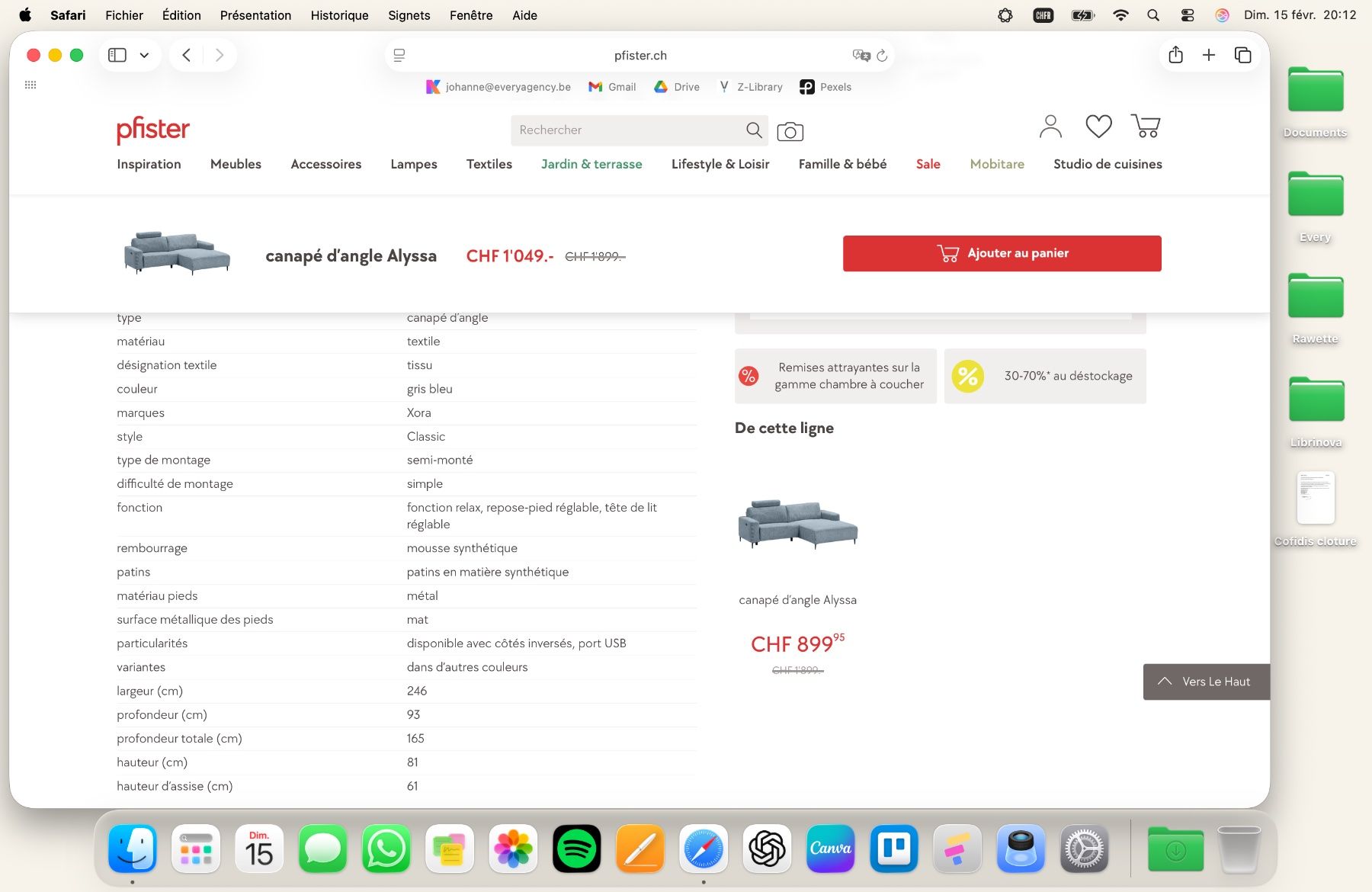Viewport: 1372px width, 892px height.
Task: Open System Settings from the Dock
Action: 1084,849
